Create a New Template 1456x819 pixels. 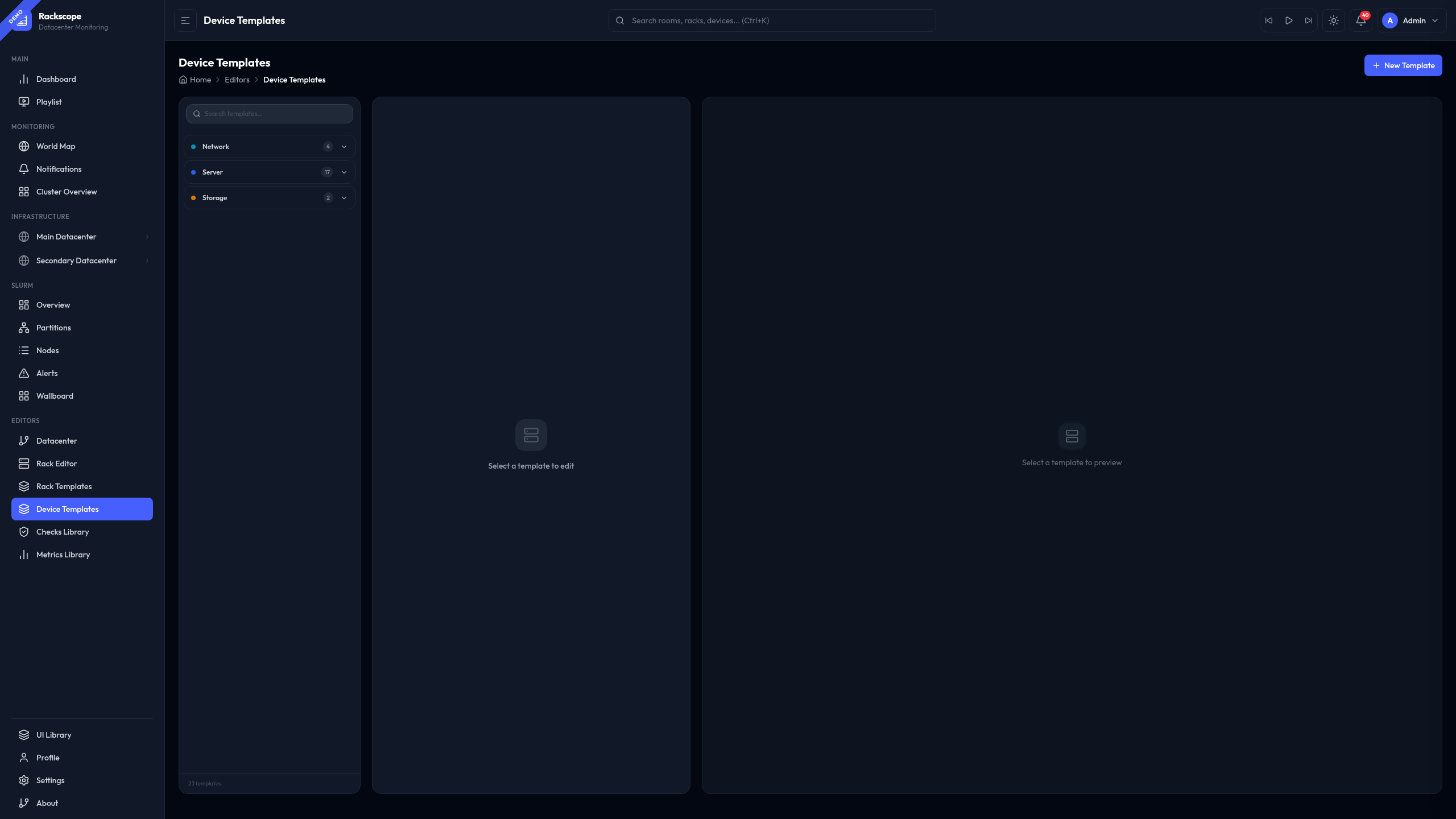(x=1403, y=65)
